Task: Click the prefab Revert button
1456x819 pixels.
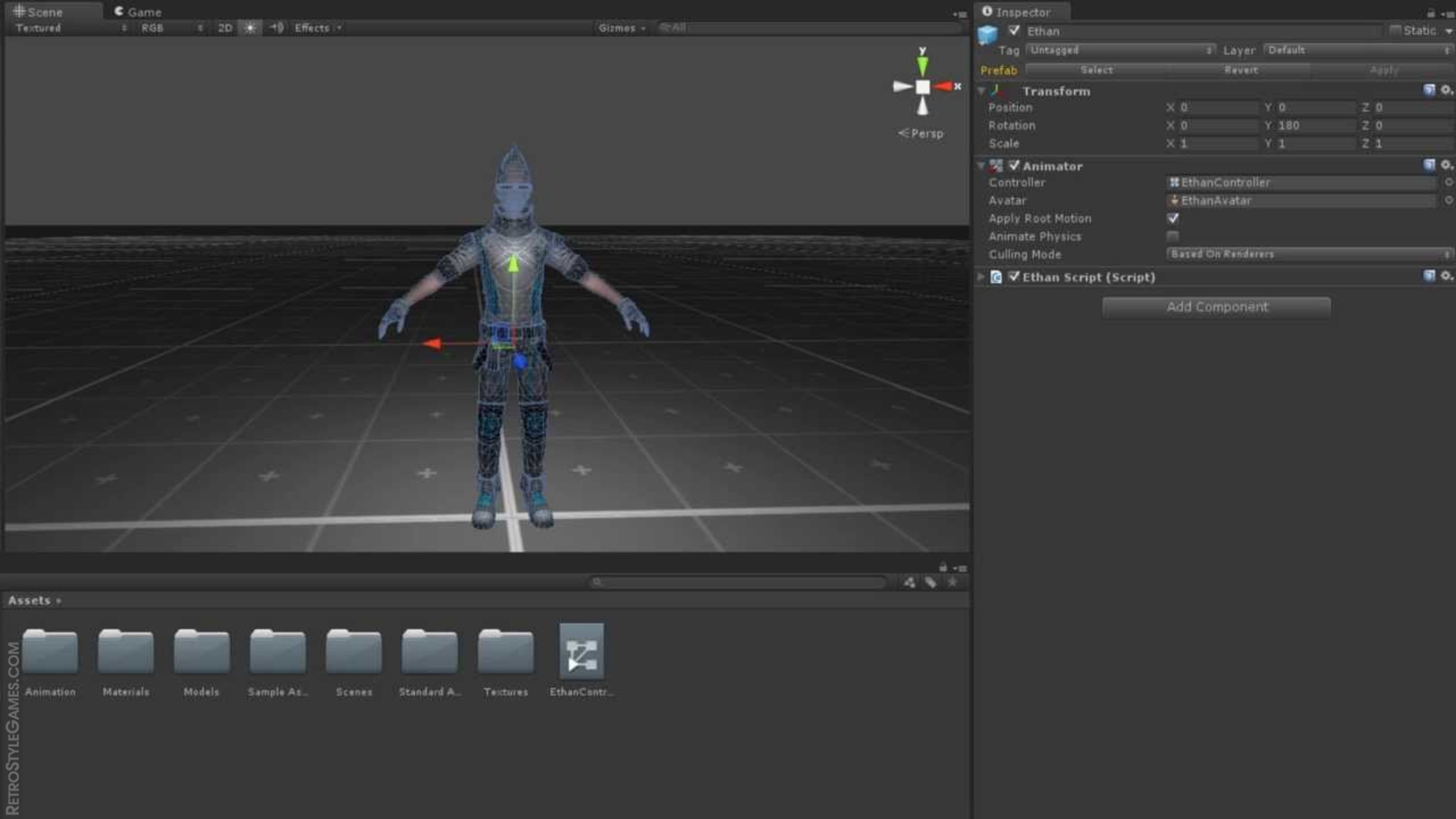Action: click(1241, 70)
